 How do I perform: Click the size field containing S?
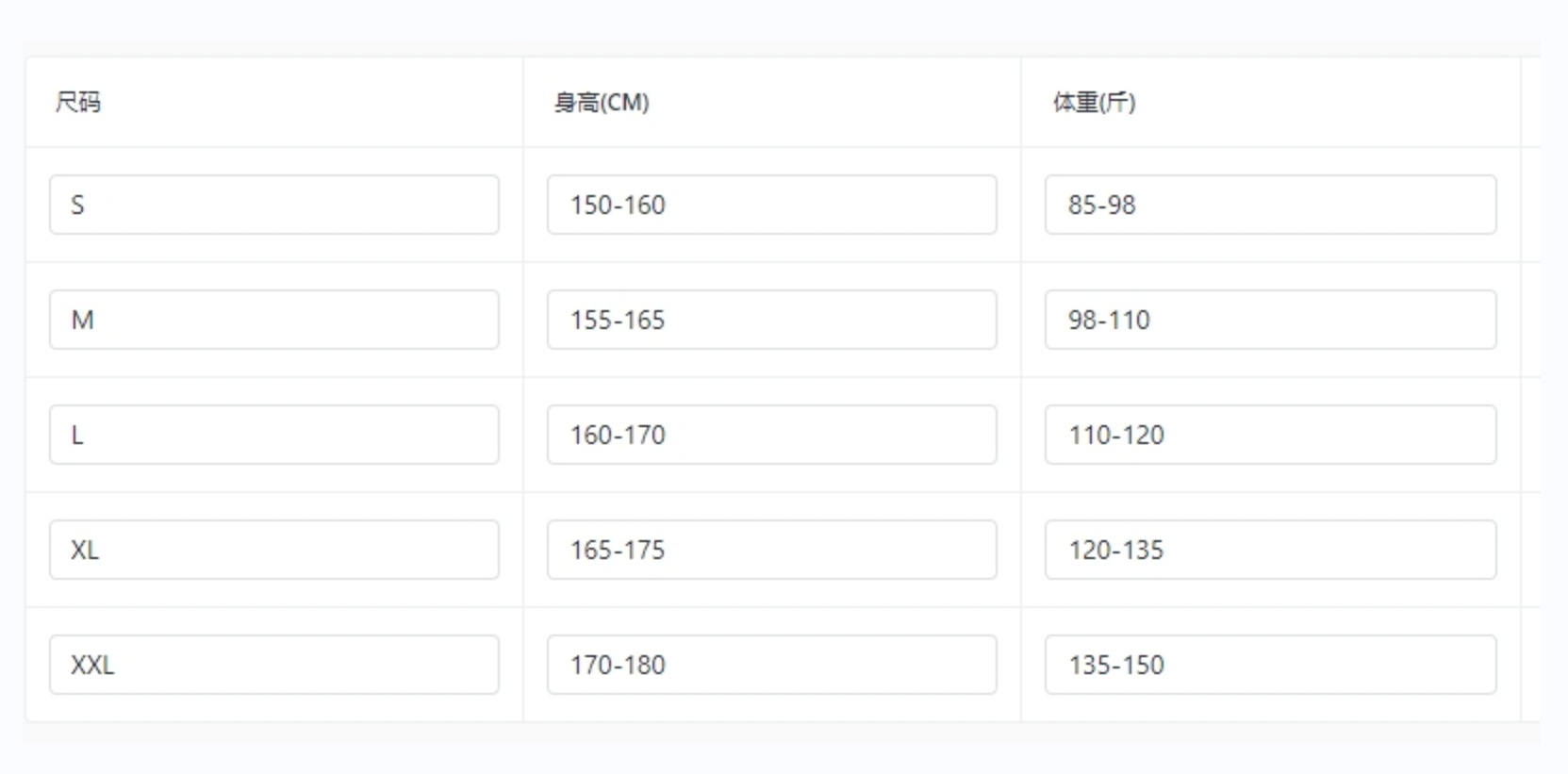273,205
